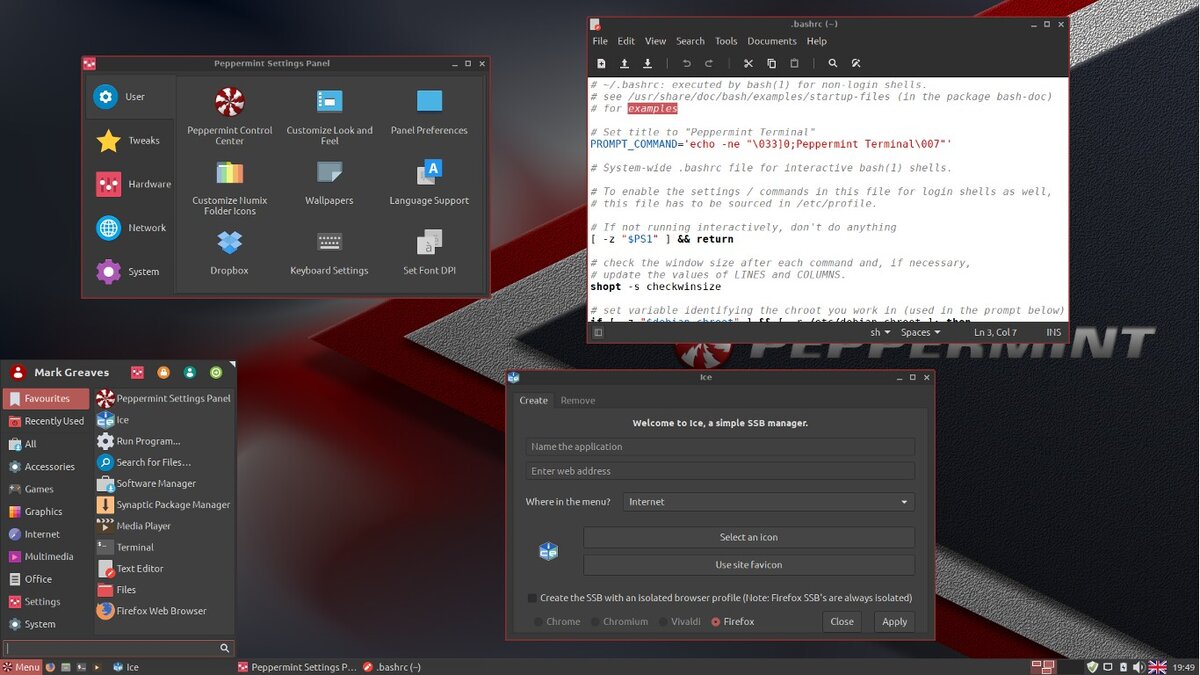This screenshot has height=675, width=1200.
Task: Open 'Where in the menu?' Internet dropdown
Action: coord(769,502)
